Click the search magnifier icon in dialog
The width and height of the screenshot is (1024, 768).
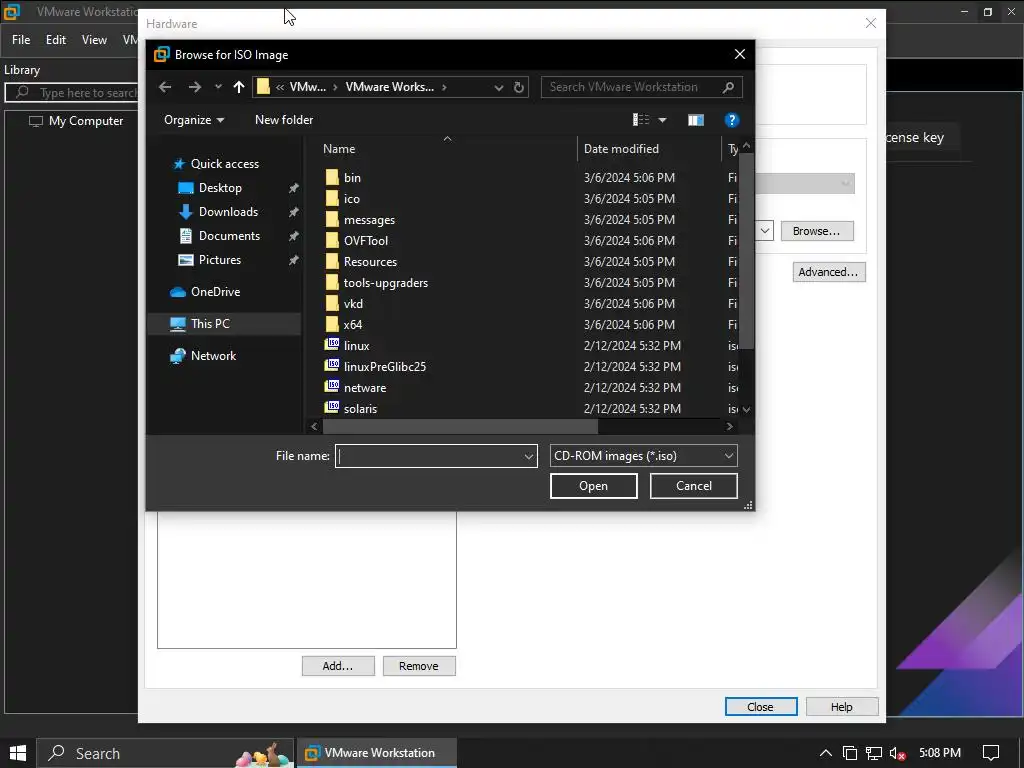pos(729,87)
